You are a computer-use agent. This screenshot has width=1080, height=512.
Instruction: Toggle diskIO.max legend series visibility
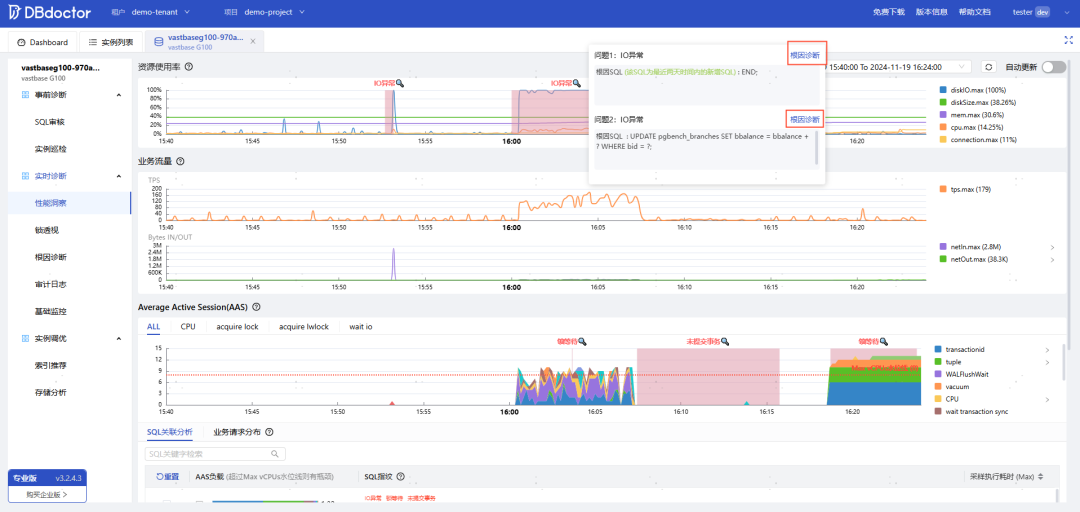pyautogui.click(x=973, y=90)
